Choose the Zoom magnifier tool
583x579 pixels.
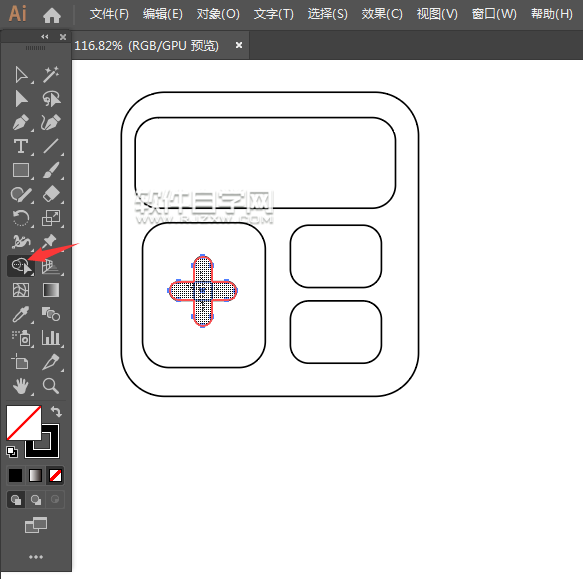point(51,386)
